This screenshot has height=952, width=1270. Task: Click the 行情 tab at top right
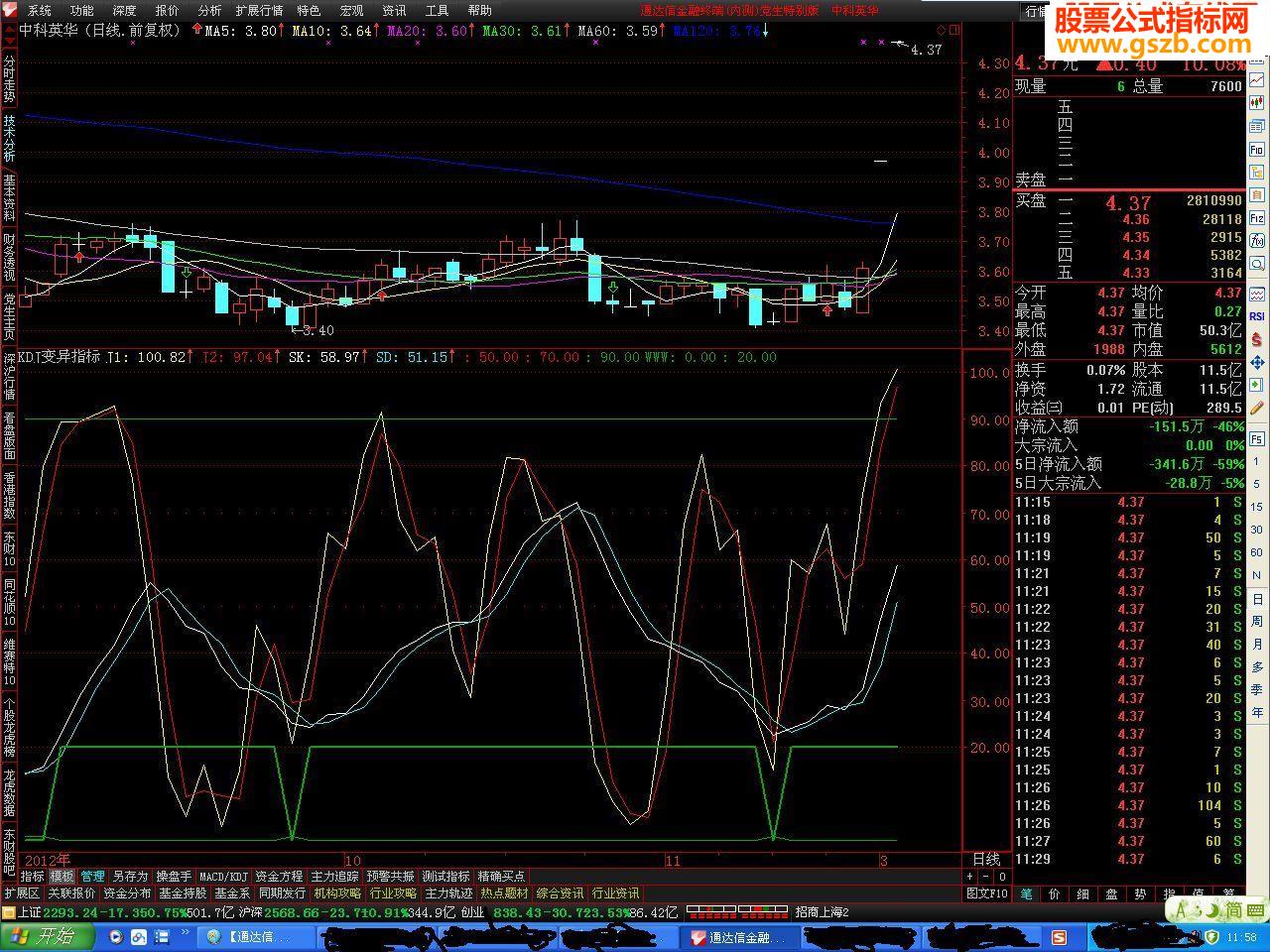tap(1037, 10)
